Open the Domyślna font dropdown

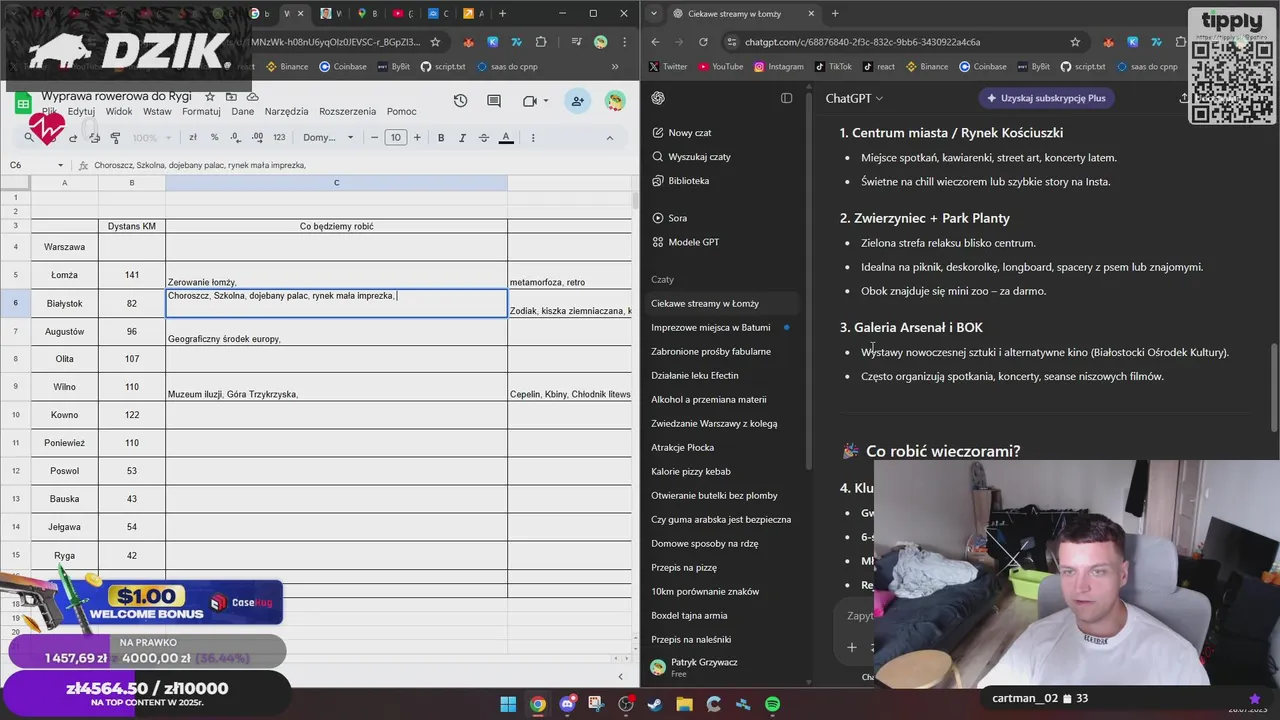pyautogui.click(x=328, y=138)
